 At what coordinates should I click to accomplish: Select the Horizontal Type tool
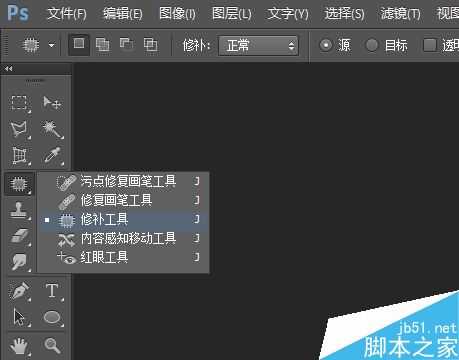(52, 291)
